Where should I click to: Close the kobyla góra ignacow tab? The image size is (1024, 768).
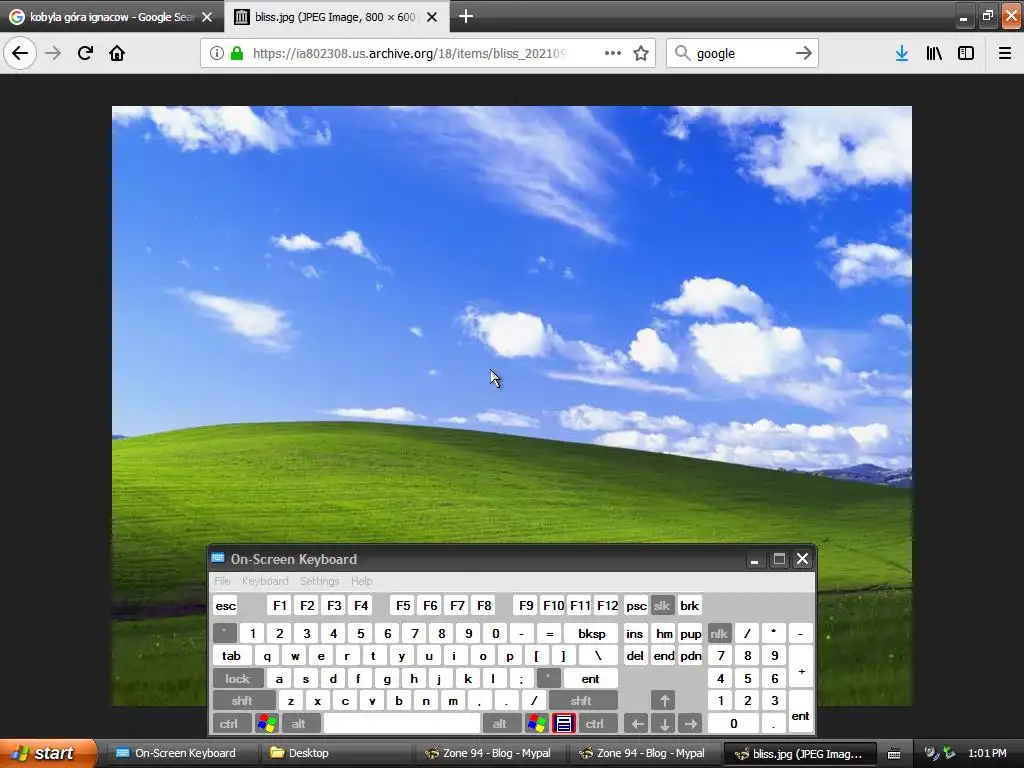207,17
